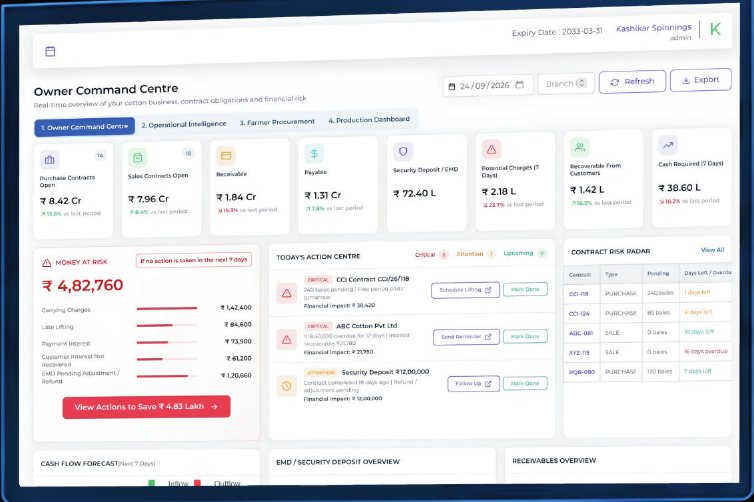This screenshot has width=754, height=502.
Task: Click the badge 14 on Purchase Contracts card
Action: [100, 155]
